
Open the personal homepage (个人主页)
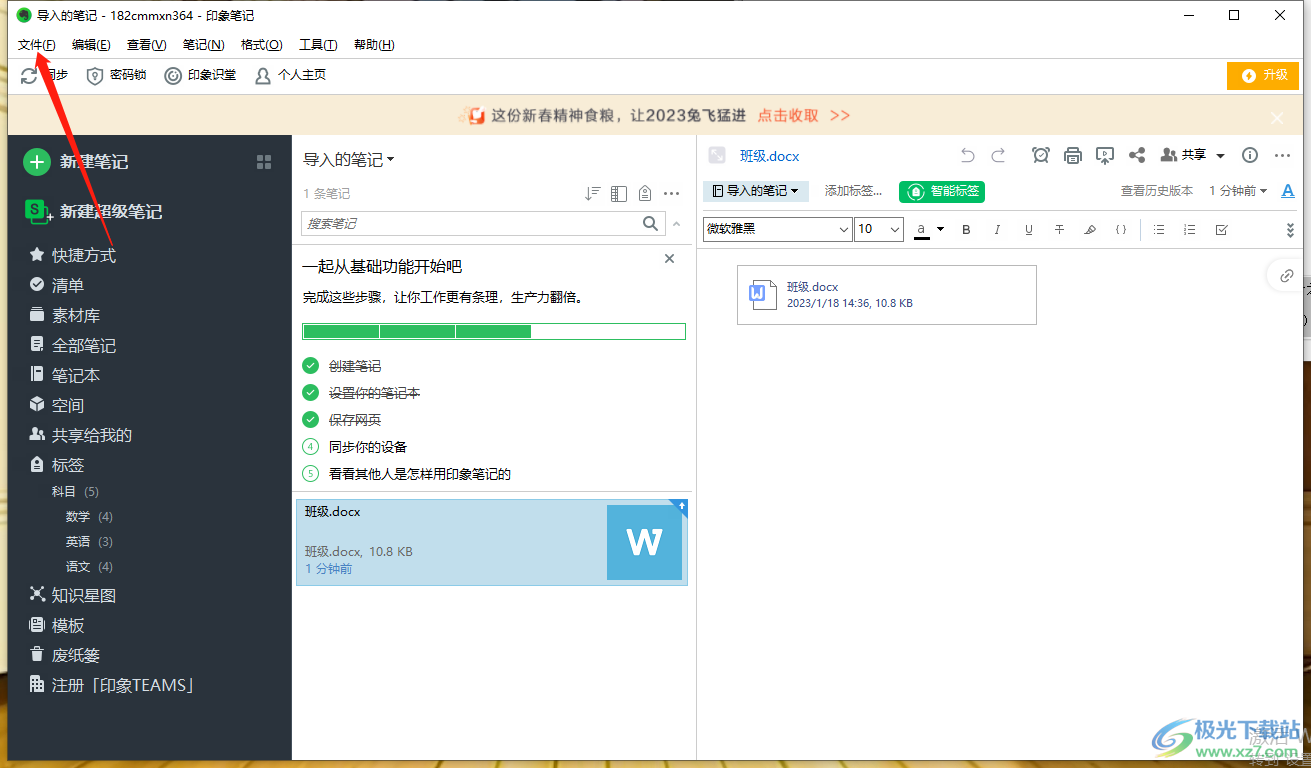pyautogui.click(x=290, y=75)
